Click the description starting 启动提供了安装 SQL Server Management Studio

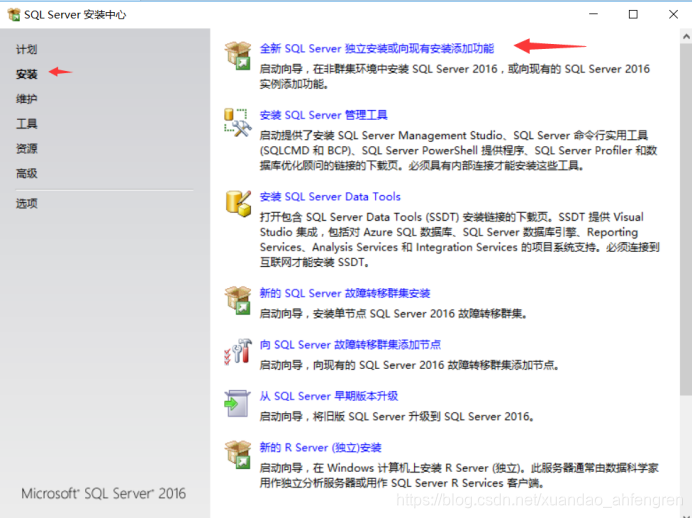[x=459, y=150]
